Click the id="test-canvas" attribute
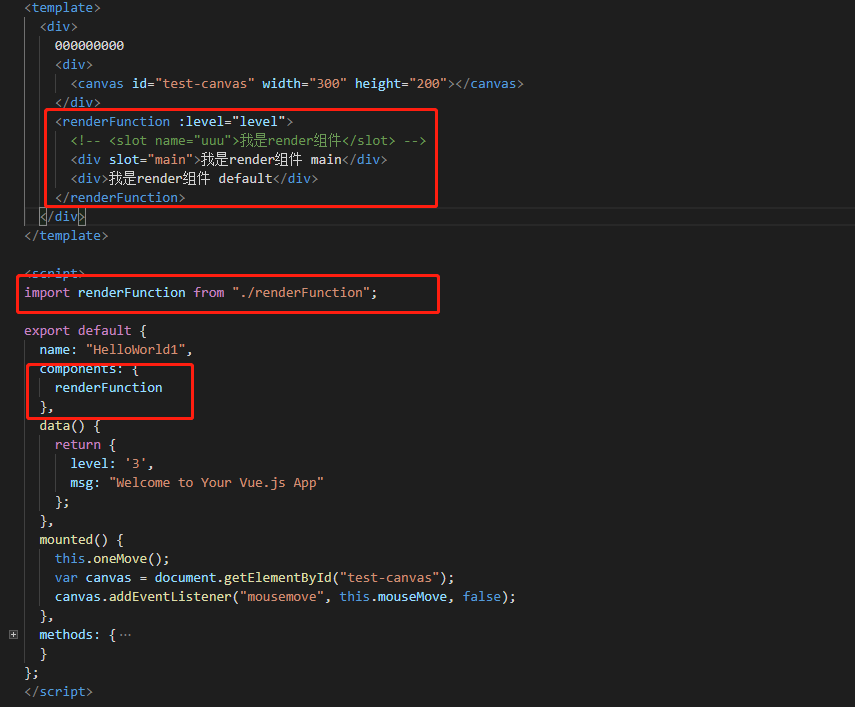The image size is (855, 707). [x=193, y=83]
